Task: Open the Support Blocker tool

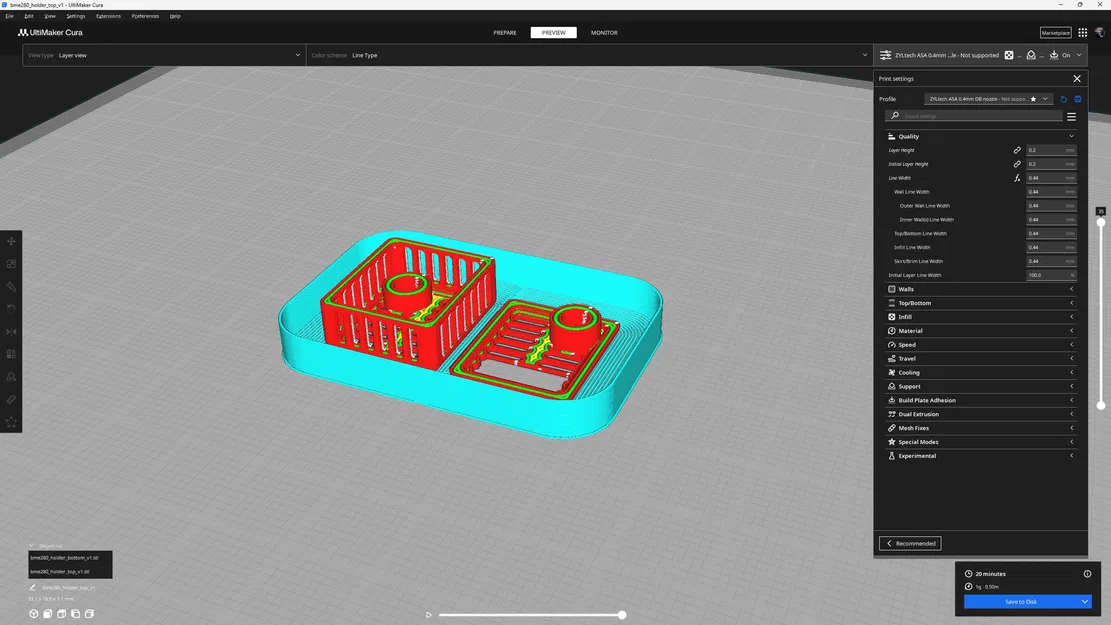Action: pos(11,376)
